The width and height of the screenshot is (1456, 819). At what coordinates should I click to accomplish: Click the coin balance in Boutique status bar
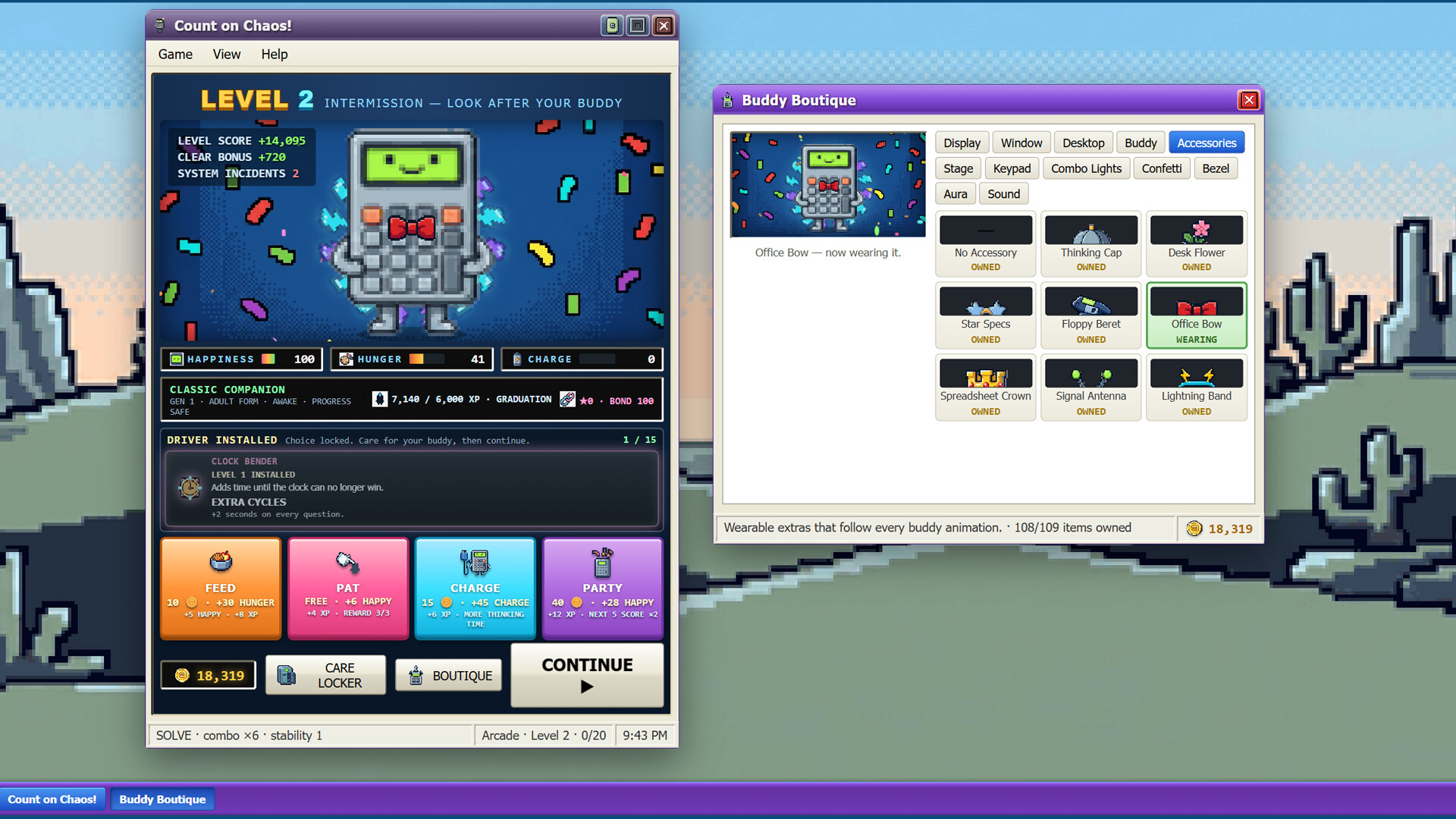[1218, 529]
